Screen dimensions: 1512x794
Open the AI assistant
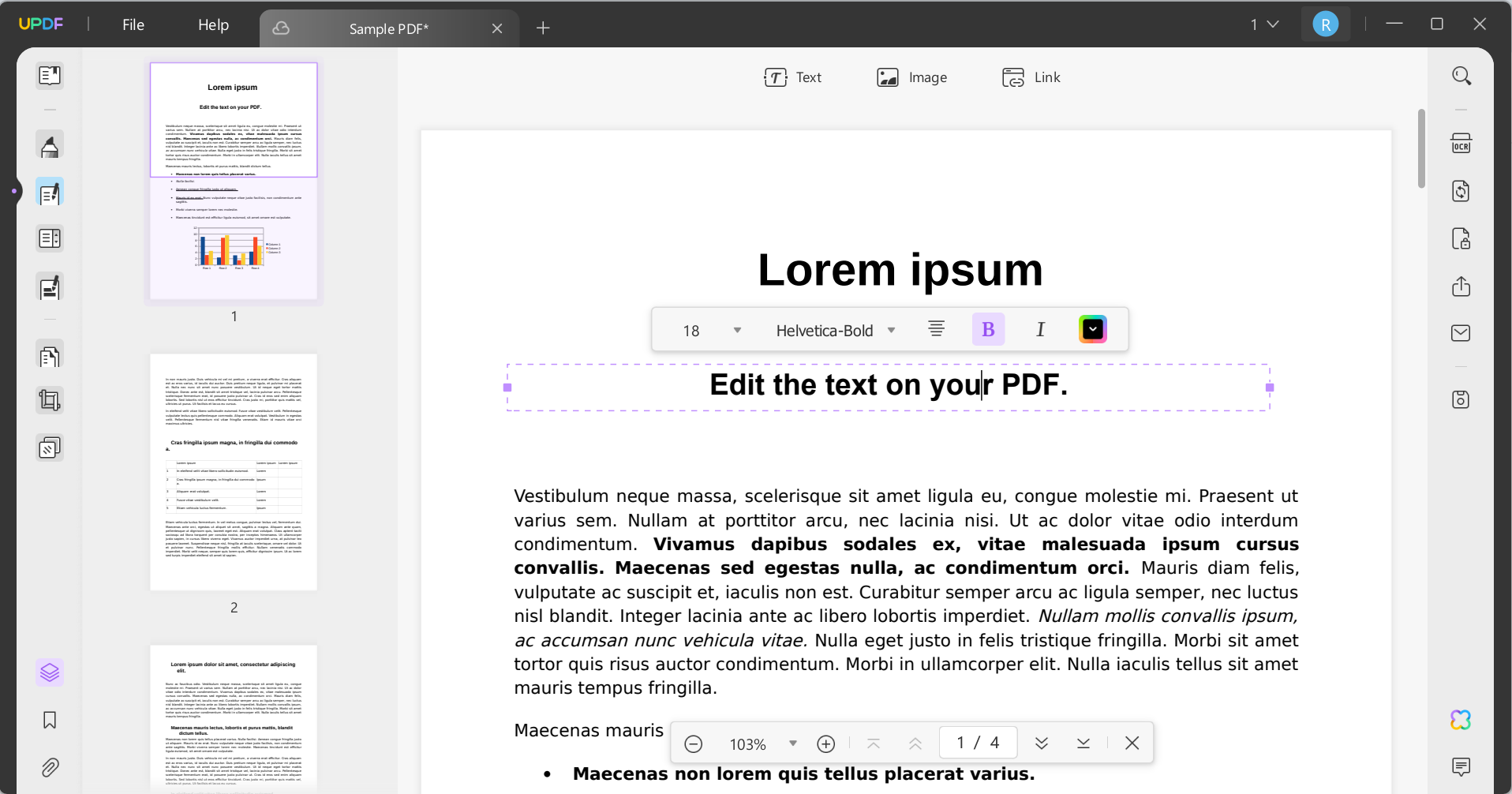[x=1461, y=719]
